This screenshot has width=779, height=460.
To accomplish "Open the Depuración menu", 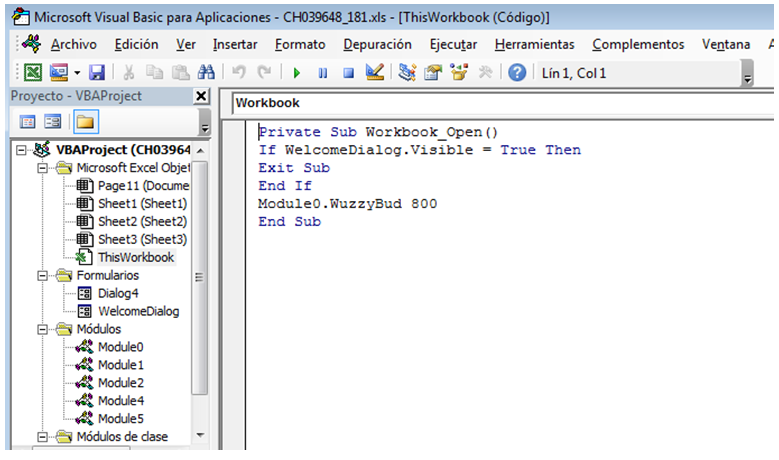I will point(378,44).
